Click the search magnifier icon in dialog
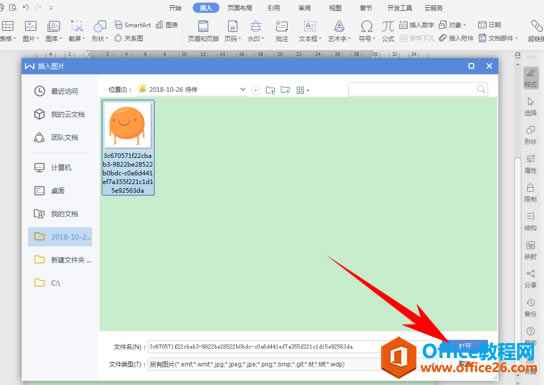The height and width of the screenshot is (385, 544). tap(481, 89)
